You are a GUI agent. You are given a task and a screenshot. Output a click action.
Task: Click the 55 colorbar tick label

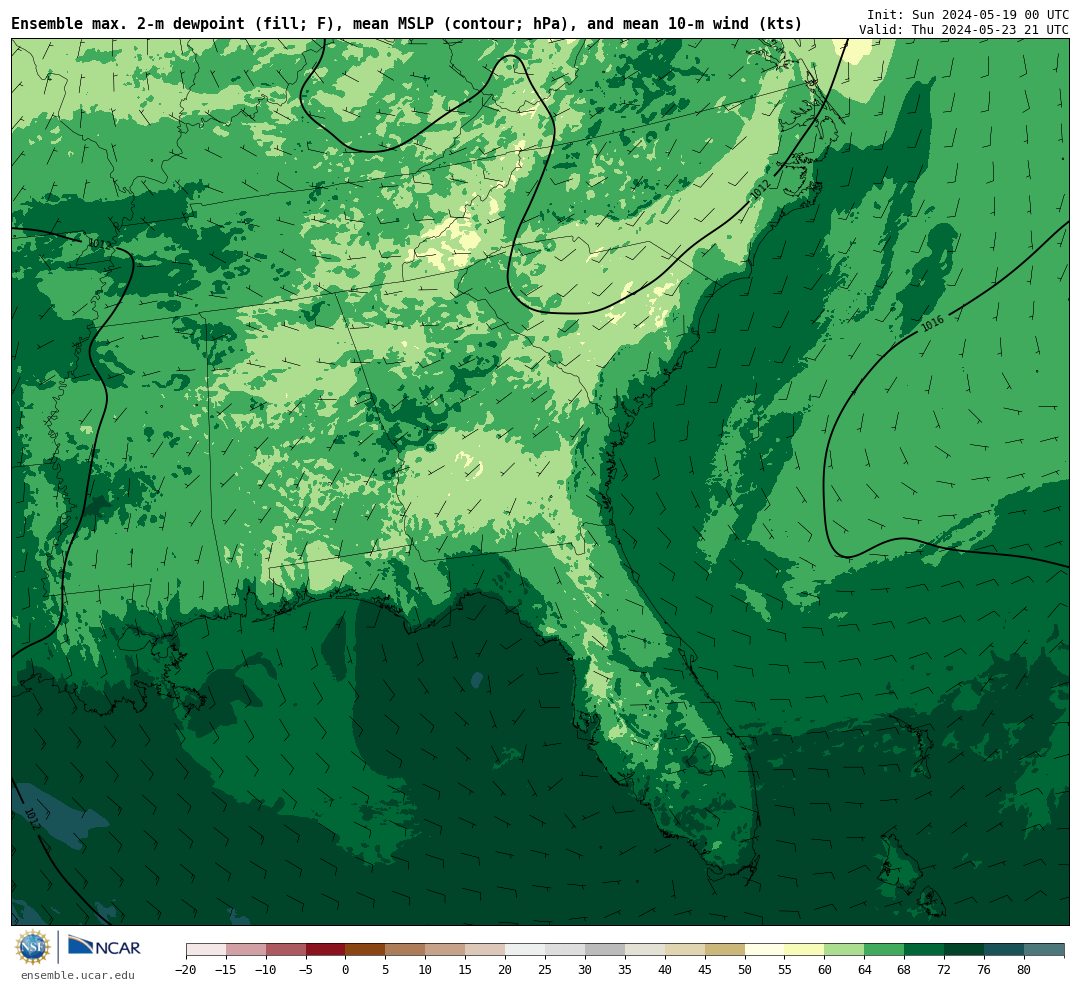pos(785,969)
